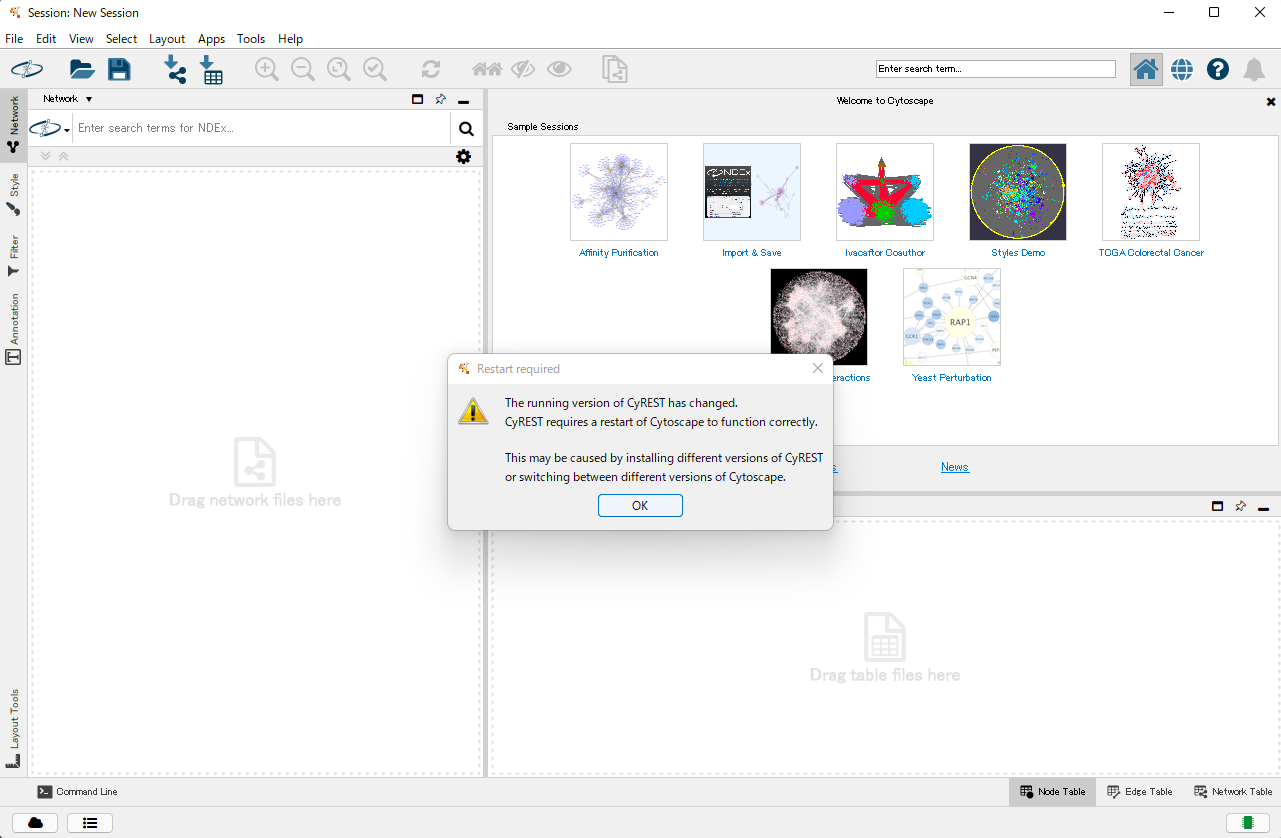Float the Network panel window

(x=418, y=99)
